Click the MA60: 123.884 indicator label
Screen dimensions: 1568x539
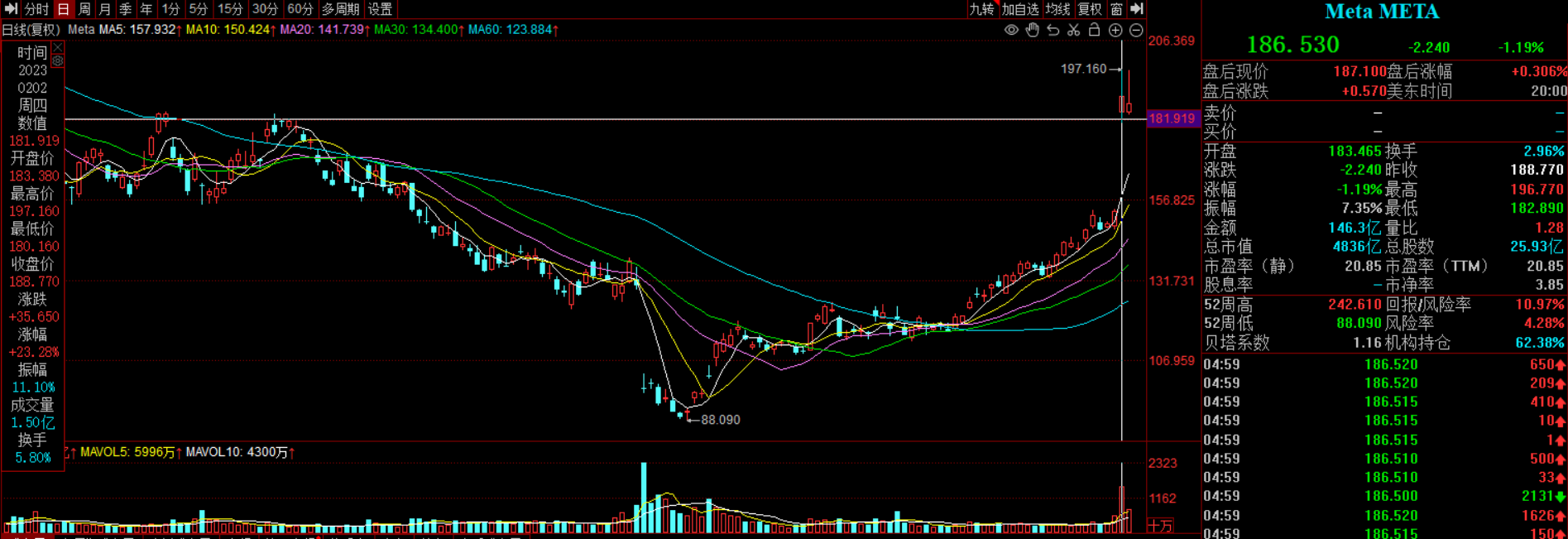514,30
